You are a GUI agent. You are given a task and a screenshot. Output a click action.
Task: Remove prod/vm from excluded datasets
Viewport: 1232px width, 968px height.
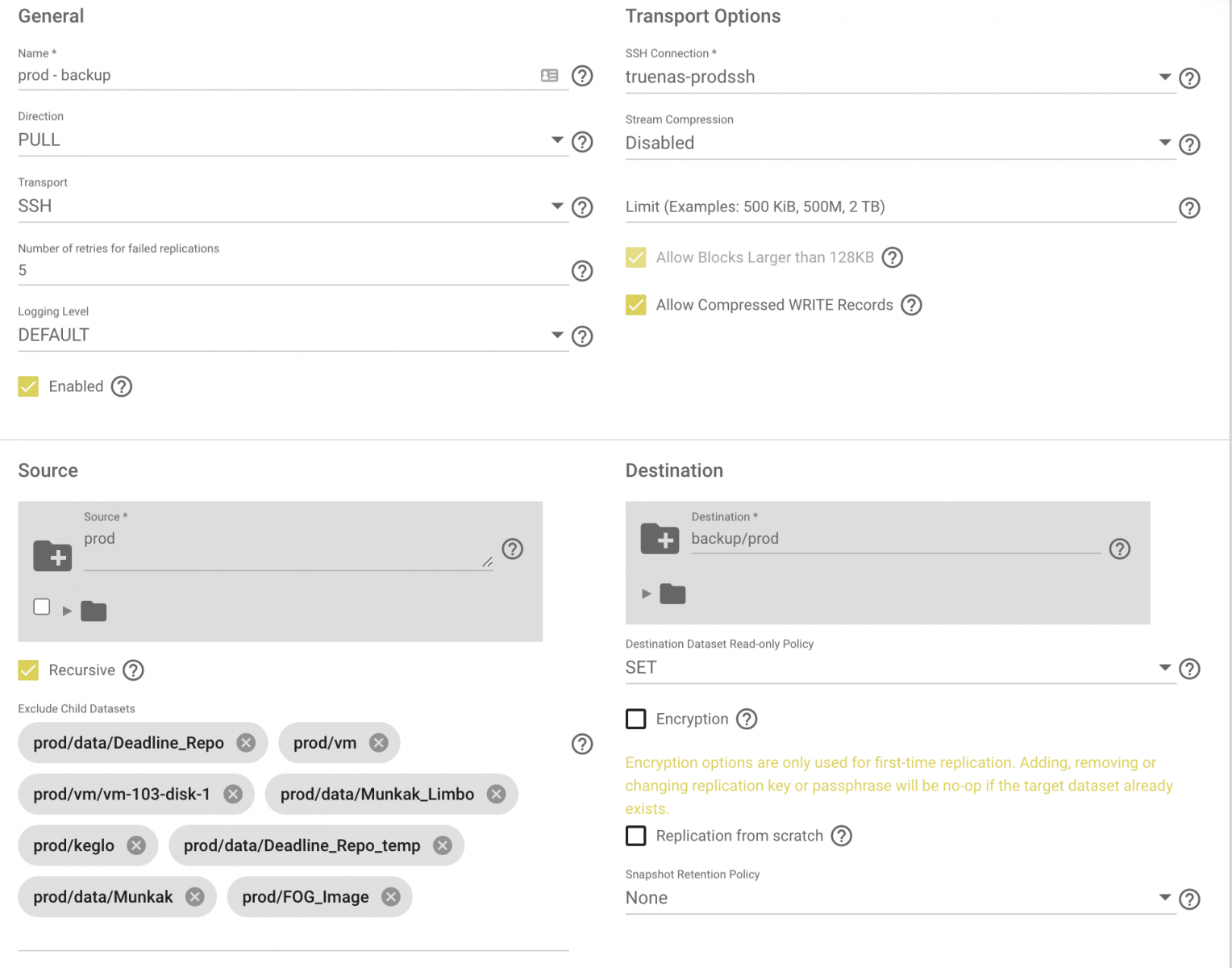pos(378,743)
